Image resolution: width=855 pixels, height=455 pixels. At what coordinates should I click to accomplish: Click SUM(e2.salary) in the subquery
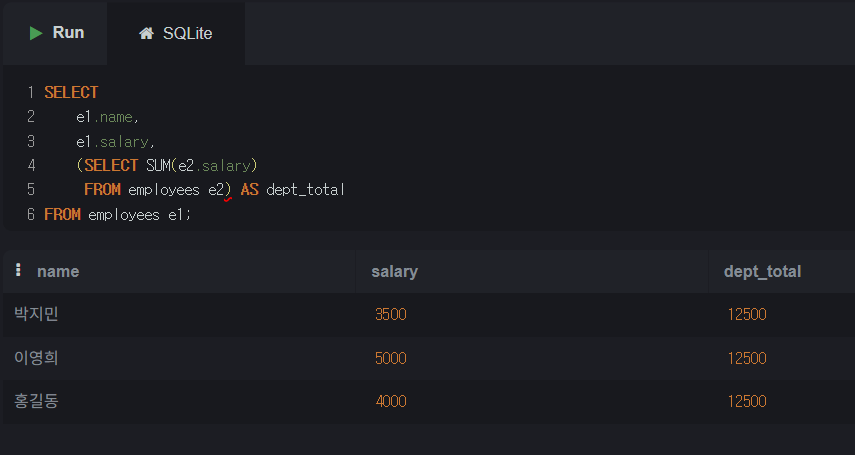click(x=201, y=165)
